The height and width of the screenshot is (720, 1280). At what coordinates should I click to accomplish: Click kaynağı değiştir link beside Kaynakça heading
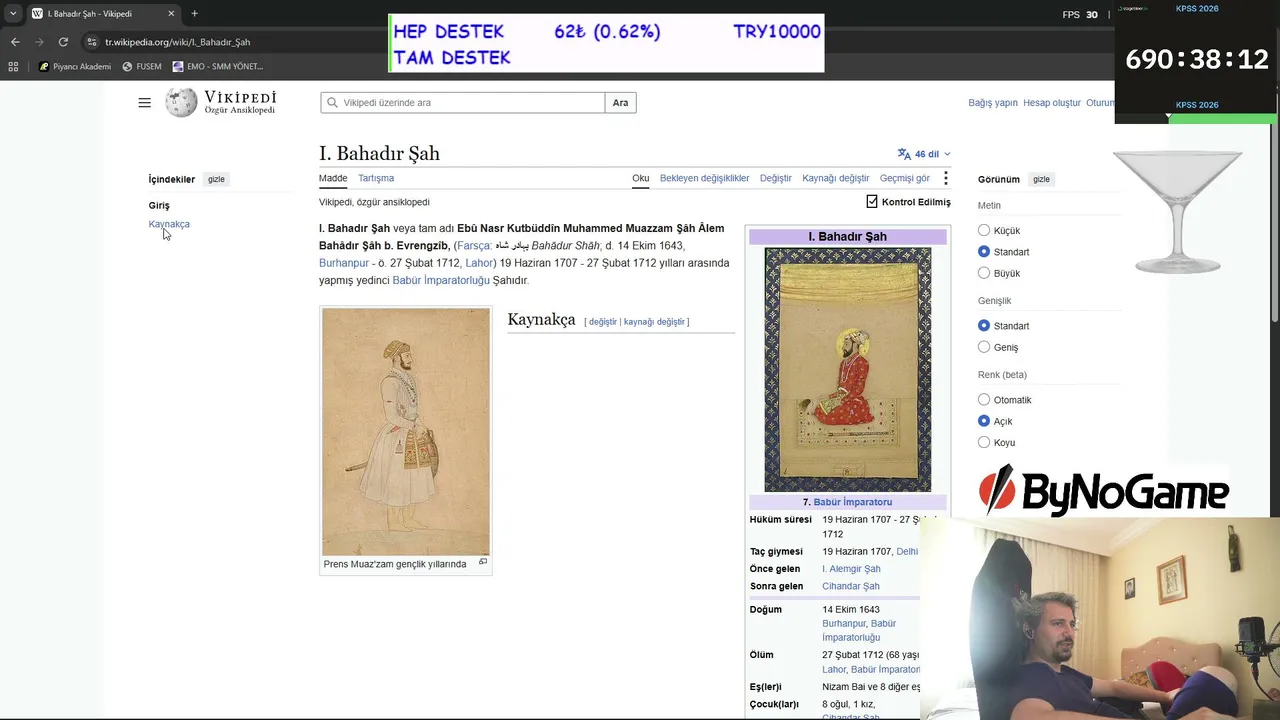[x=654, y=322]
